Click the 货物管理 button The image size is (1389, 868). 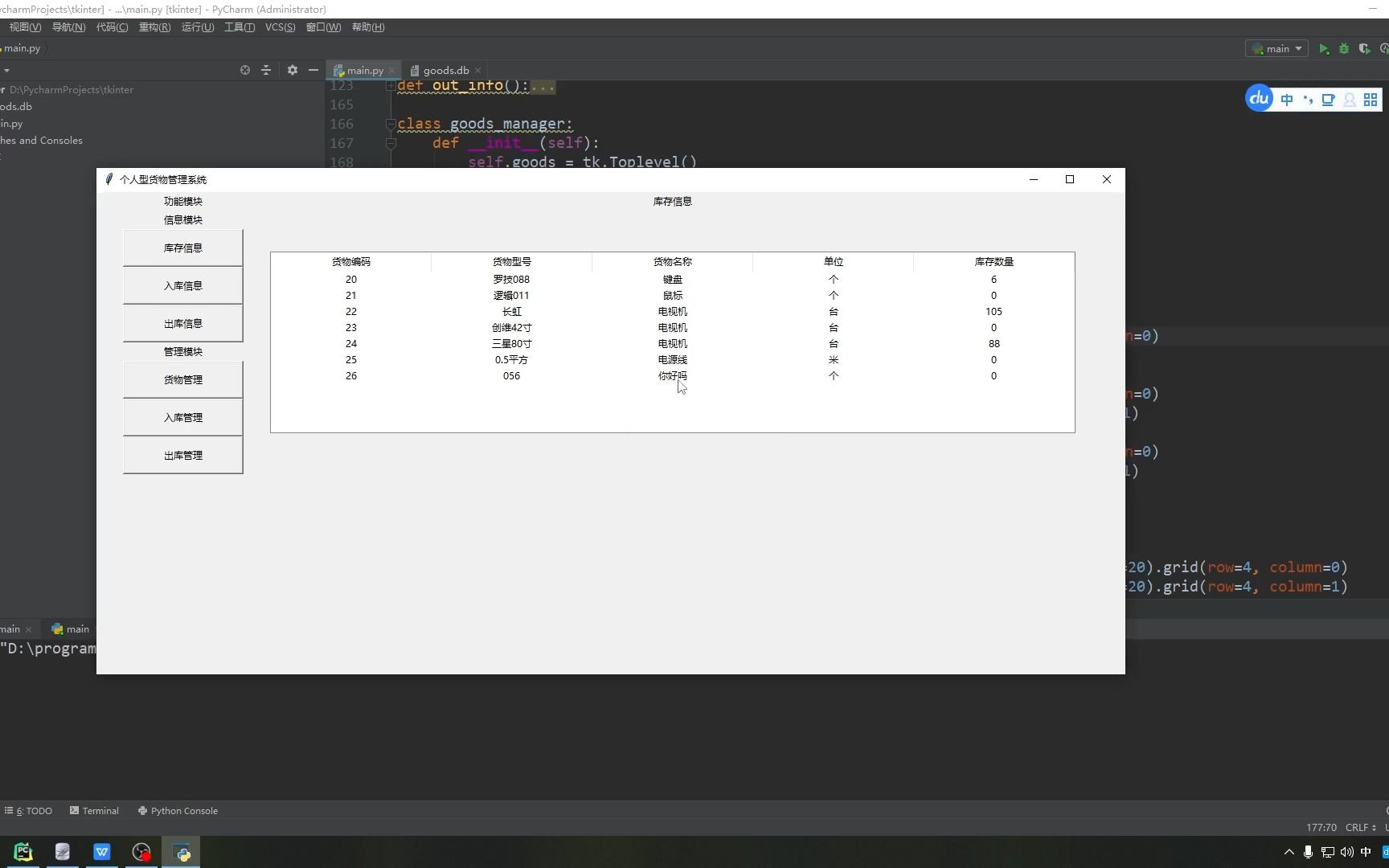(x=182, y=379)
